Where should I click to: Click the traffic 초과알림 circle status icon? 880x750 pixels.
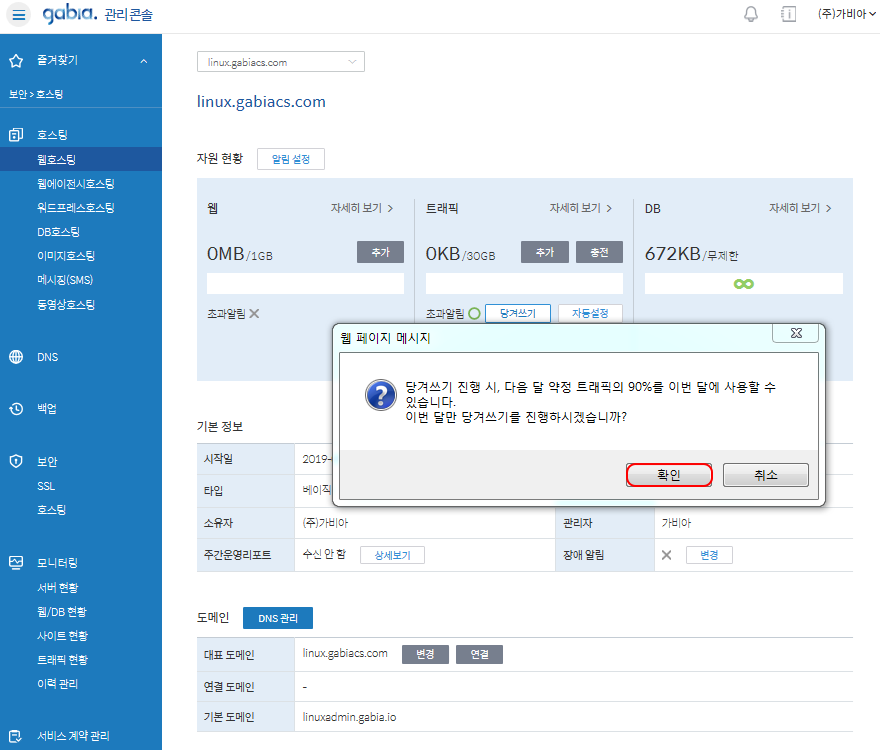[x=474, y=313]
